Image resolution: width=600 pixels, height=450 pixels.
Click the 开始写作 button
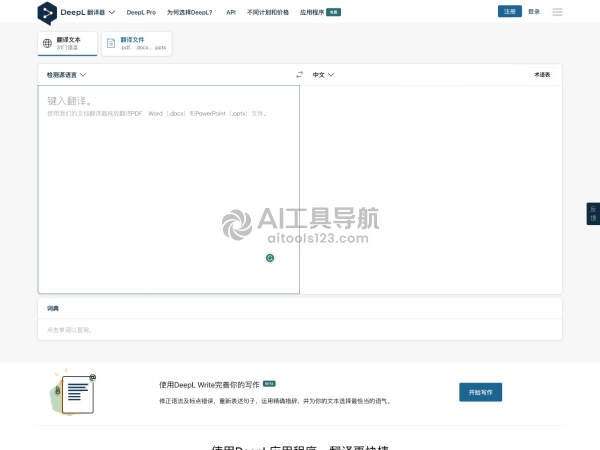tap(481, 392)
